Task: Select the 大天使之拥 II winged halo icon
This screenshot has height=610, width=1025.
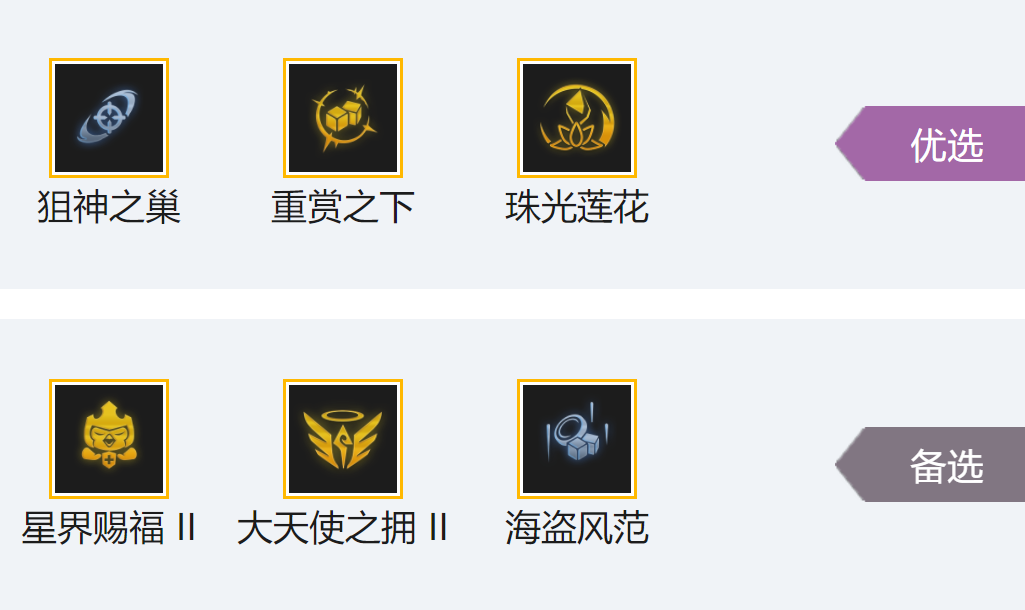Action: point(343,439)
